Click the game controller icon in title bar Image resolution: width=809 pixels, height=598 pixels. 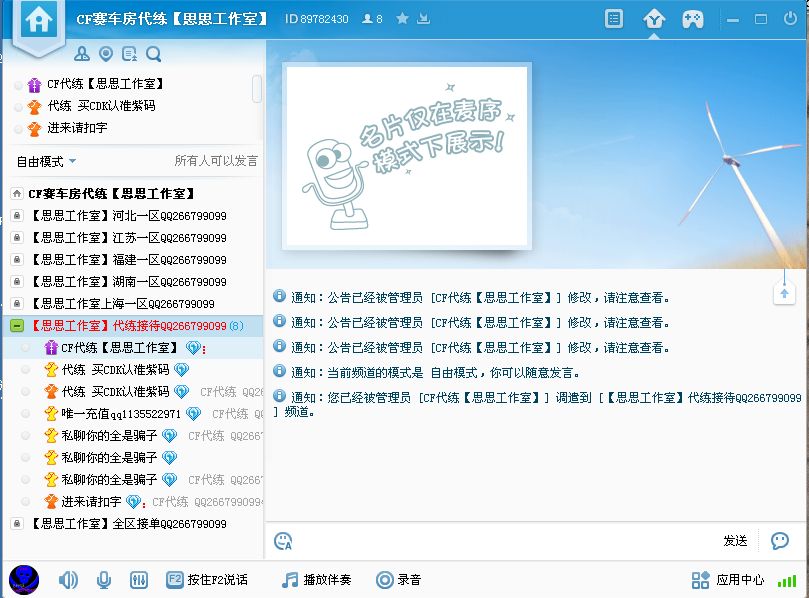tap(692, 18)
